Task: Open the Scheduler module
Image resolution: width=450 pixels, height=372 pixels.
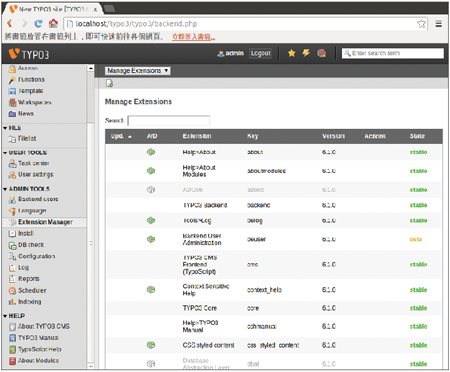Action: (32, 290)
